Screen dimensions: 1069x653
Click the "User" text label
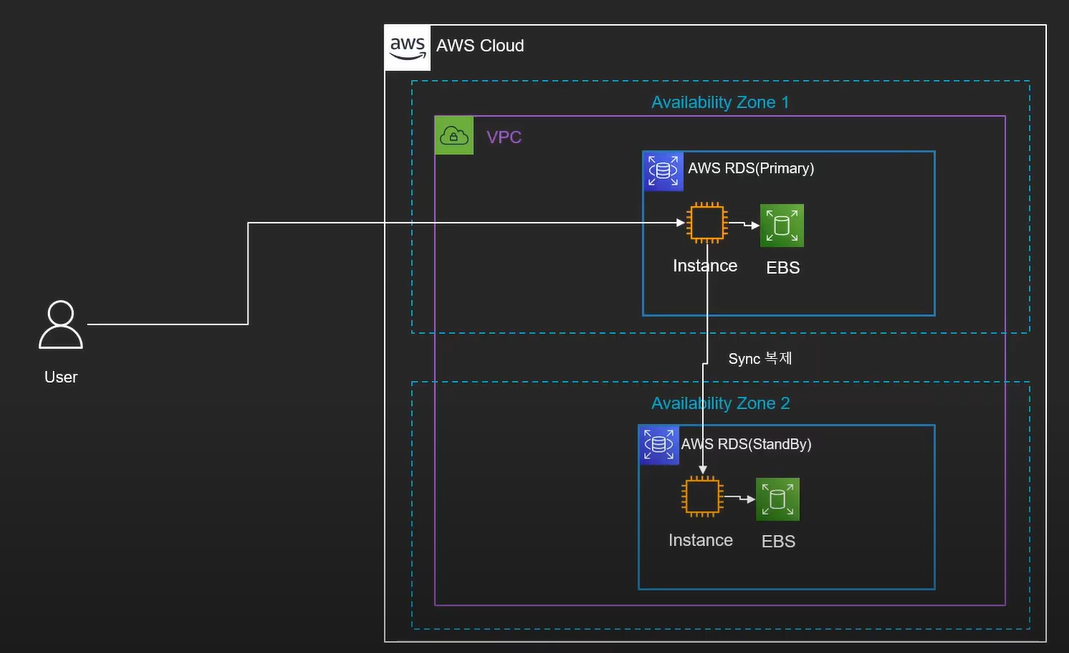[61, 377]
